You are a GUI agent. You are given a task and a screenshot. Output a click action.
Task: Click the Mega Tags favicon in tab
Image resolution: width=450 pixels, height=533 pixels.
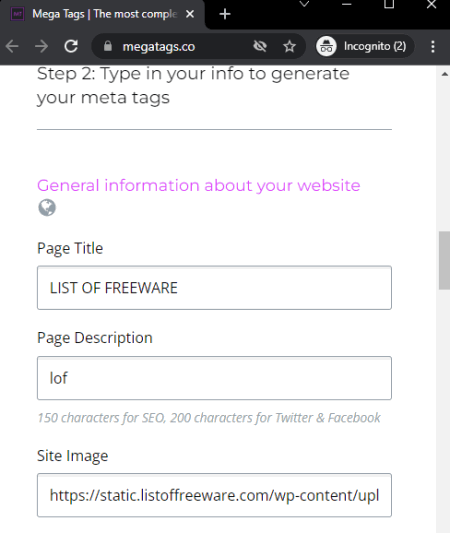[17, 14]
